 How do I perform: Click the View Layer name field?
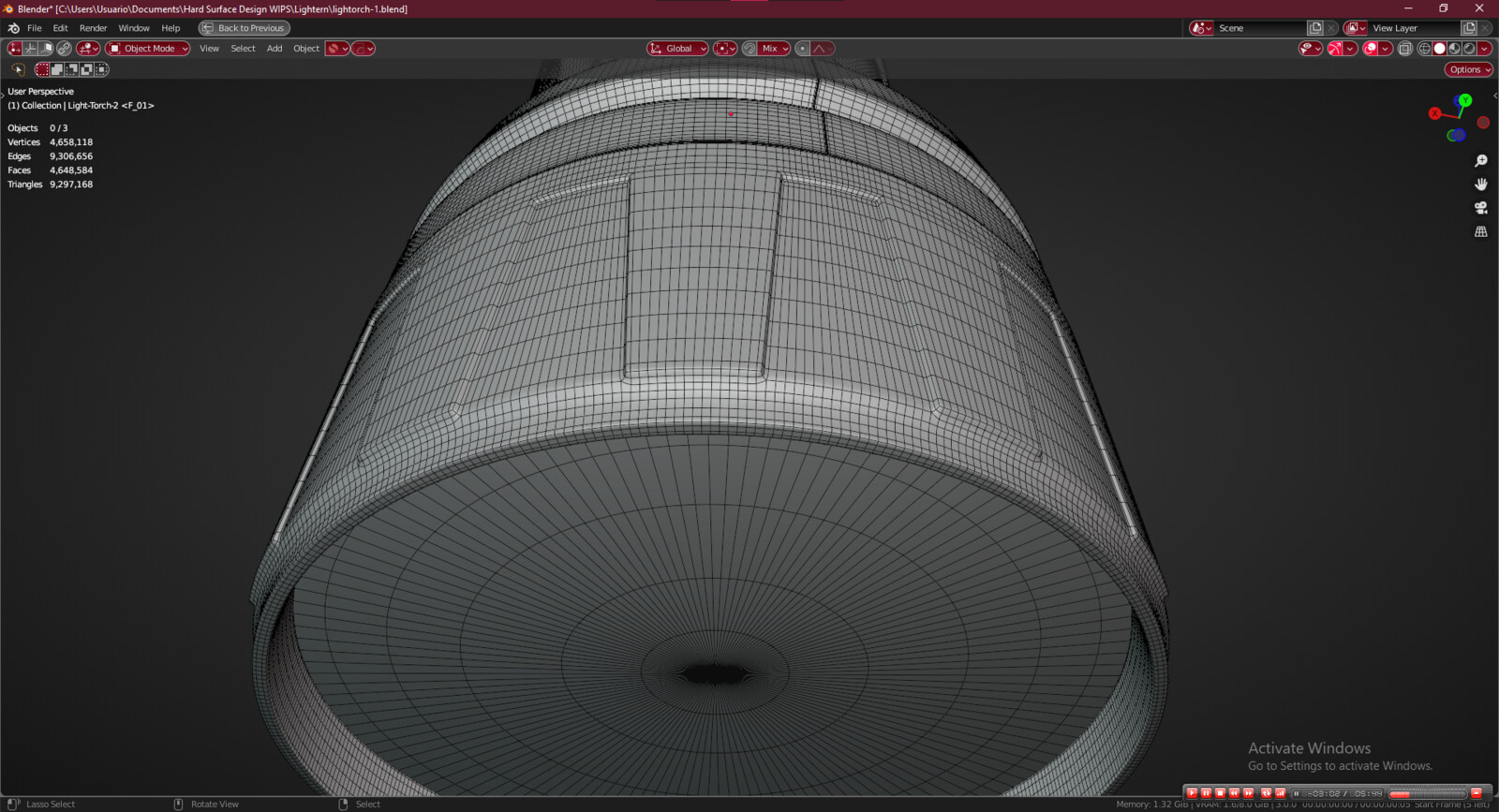coord(1415,28)
